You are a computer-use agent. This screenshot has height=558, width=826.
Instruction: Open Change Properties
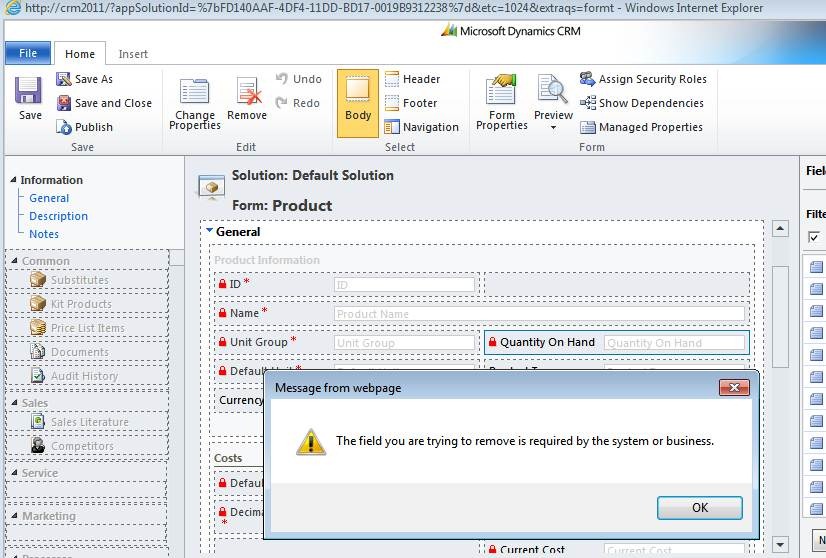tap(194, 104)
